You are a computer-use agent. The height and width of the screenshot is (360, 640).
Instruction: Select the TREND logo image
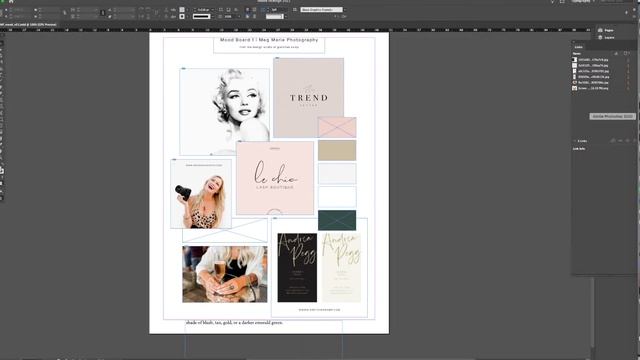click(309, 98)
